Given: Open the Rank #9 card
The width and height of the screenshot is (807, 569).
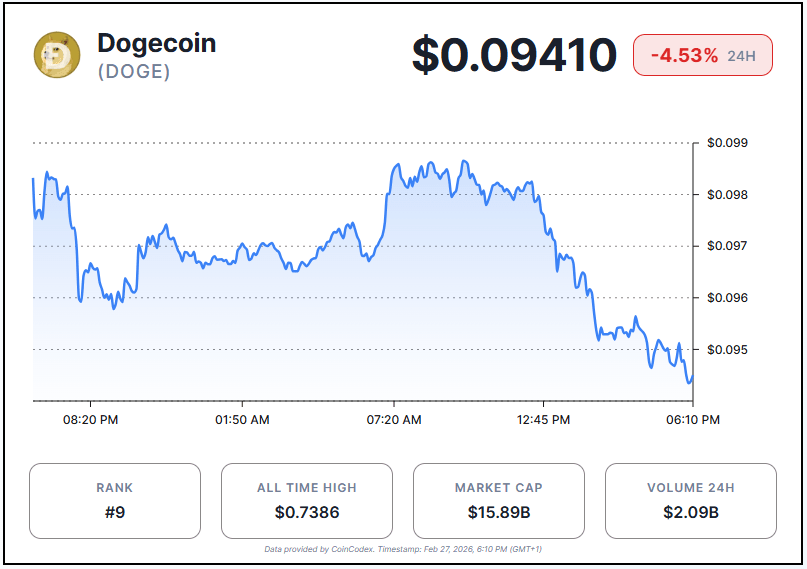Looking at the screenshot, I should pyautogui.click(x=115, y=501).
